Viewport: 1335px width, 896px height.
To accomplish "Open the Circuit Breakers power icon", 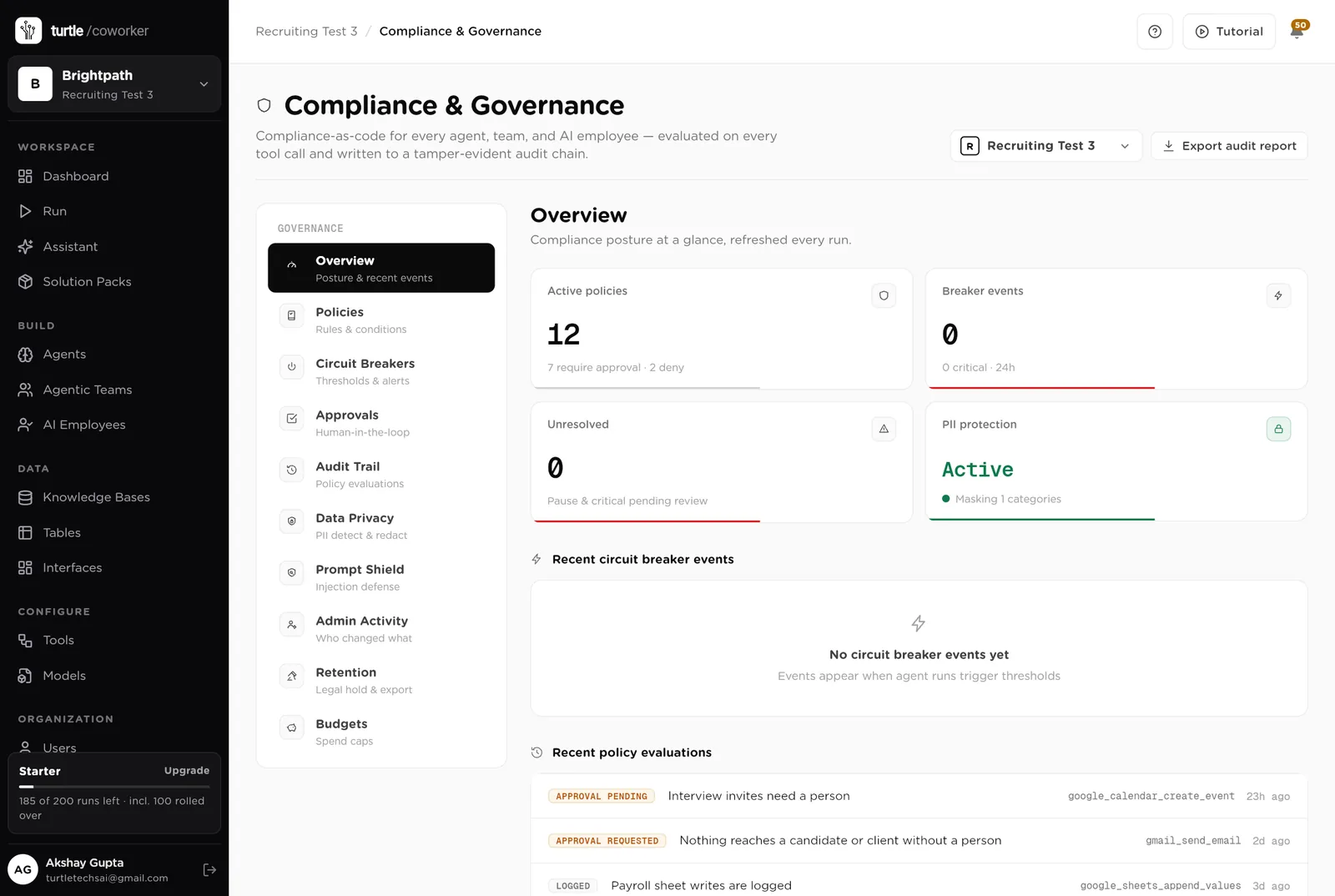I will coord(291,367).
